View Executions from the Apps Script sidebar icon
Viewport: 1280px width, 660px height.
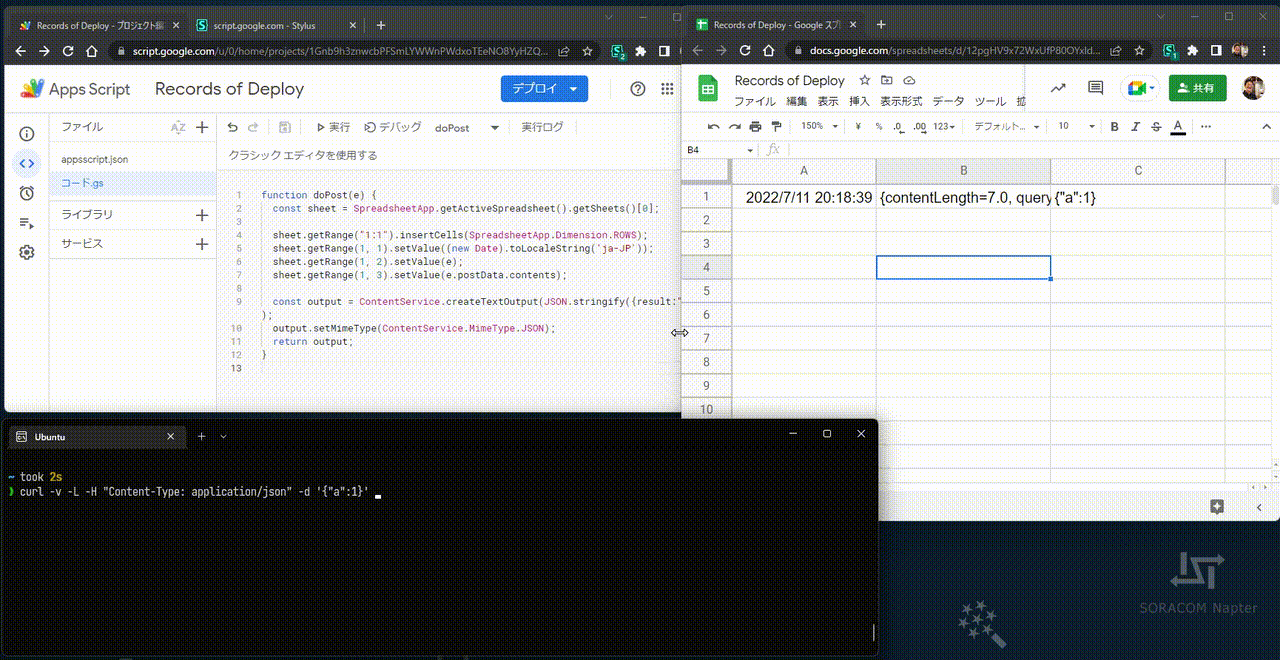(27, 223)
